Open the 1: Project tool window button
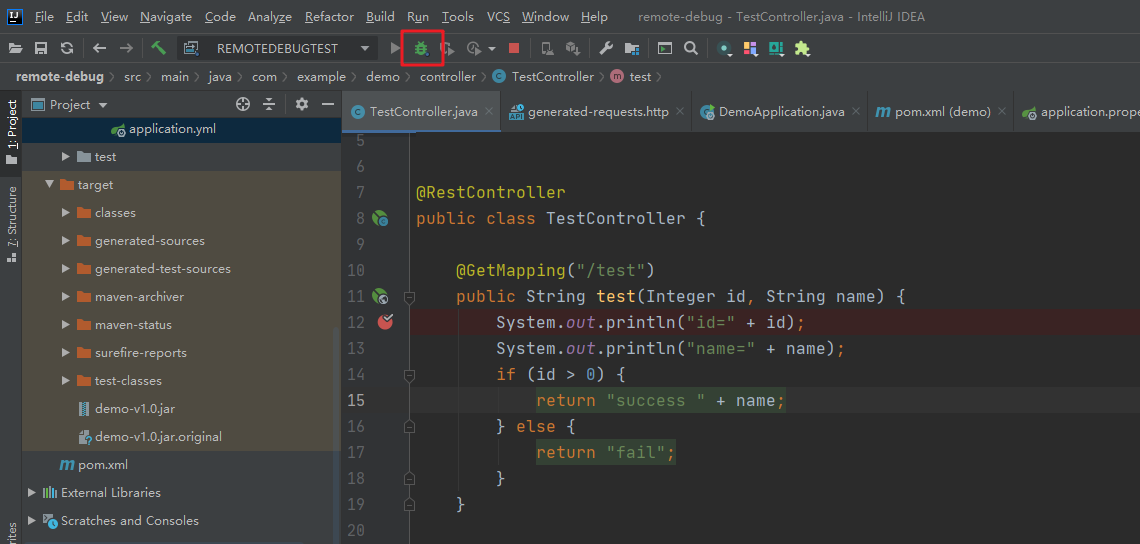 (11, 131)
